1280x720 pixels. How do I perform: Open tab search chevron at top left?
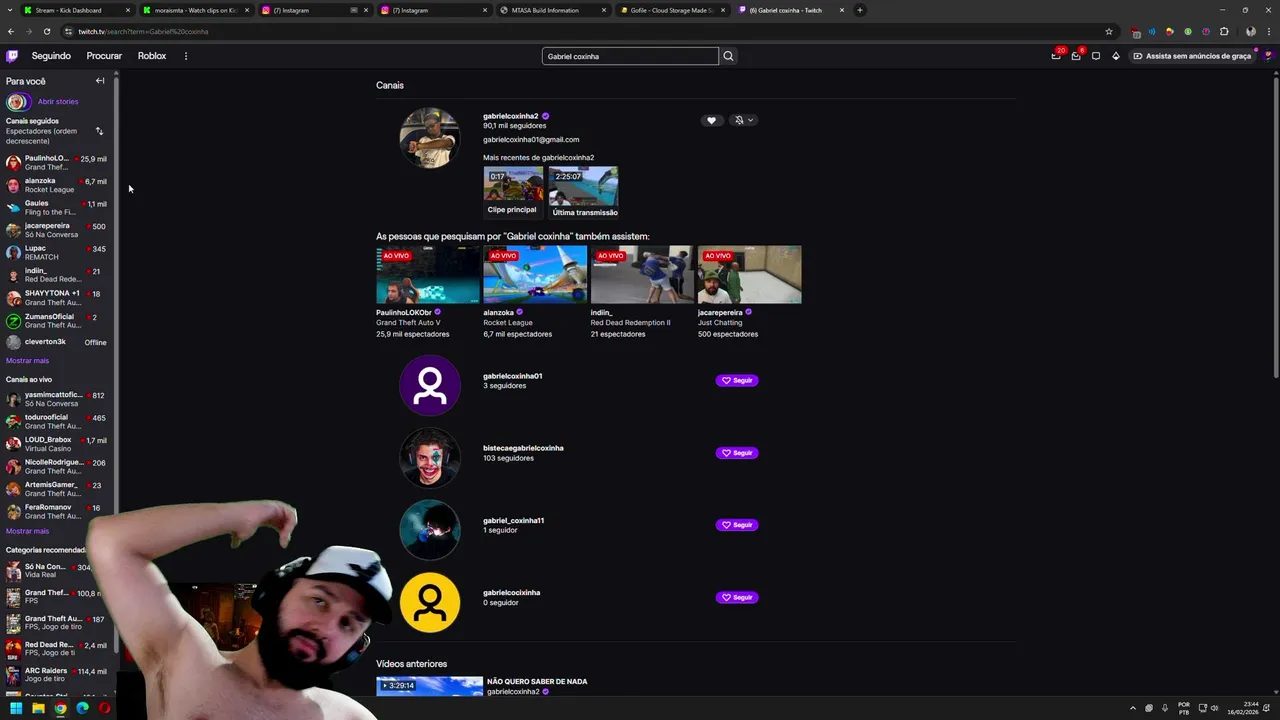pyautogui.click(x=8, y=10)
